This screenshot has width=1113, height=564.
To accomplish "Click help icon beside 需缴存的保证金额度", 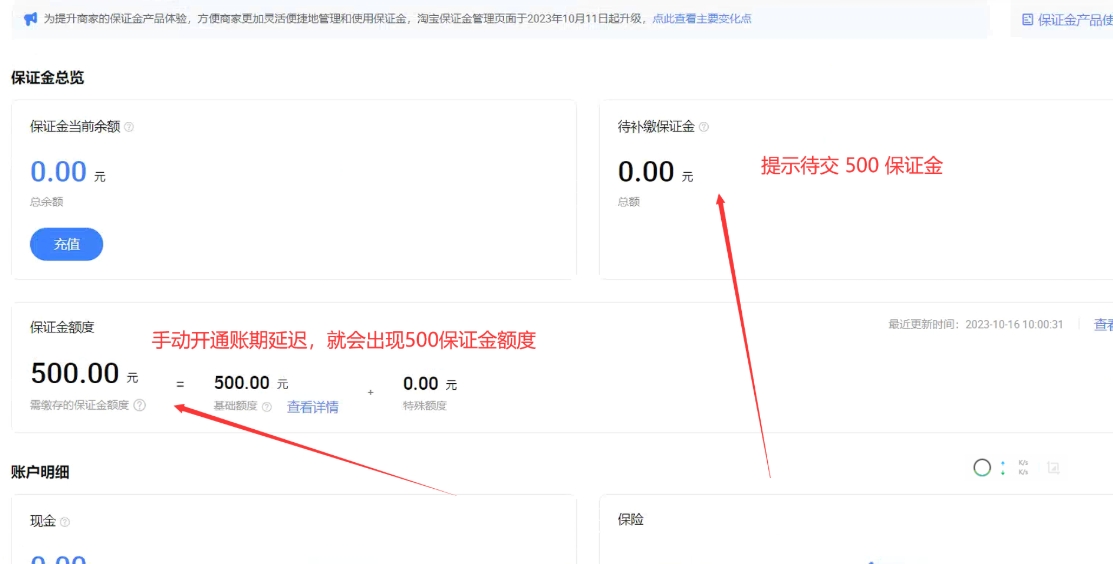I will pyautogui.click(x=140, y=405).
